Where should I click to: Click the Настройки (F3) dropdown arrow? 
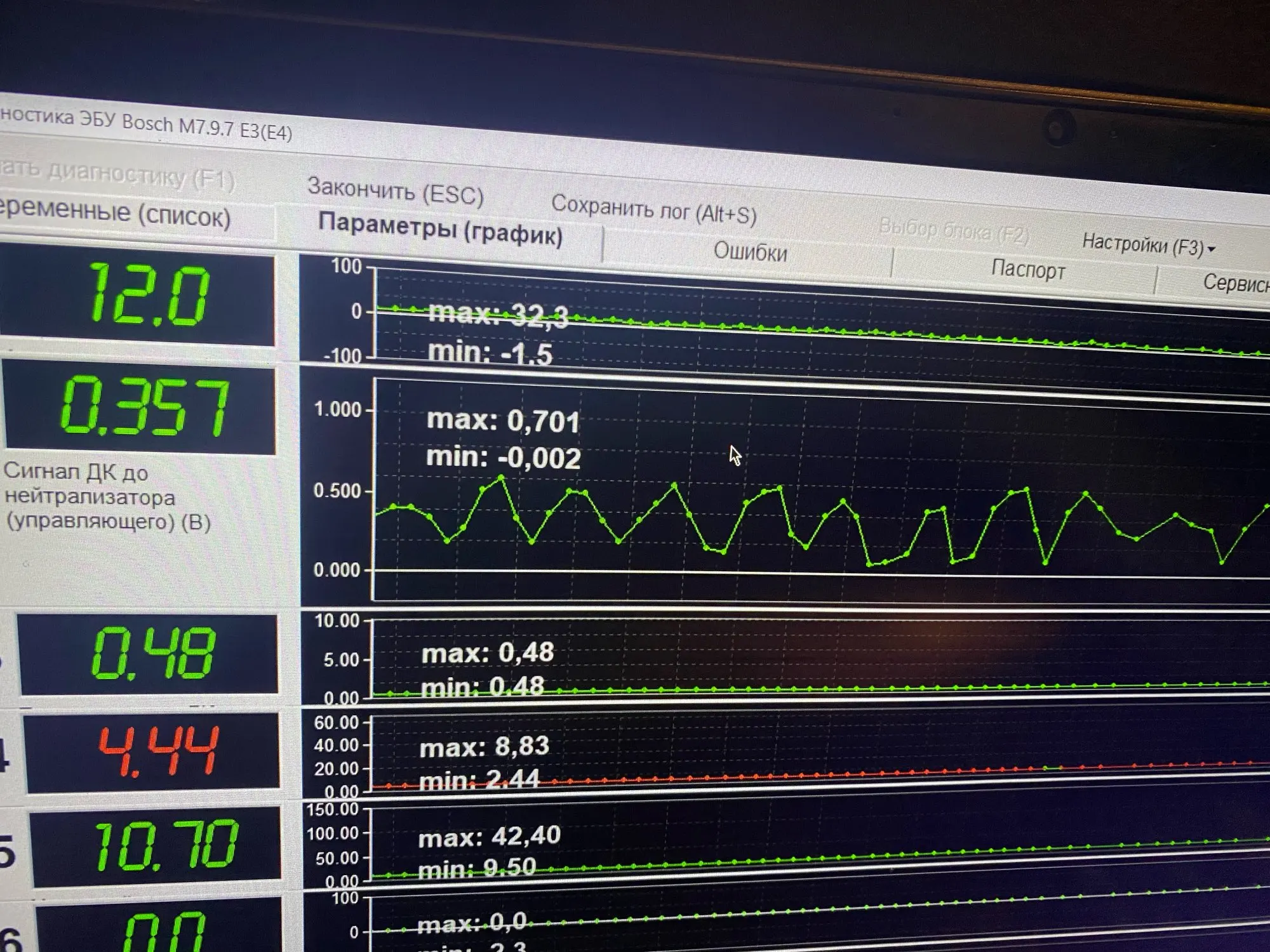1212,249
